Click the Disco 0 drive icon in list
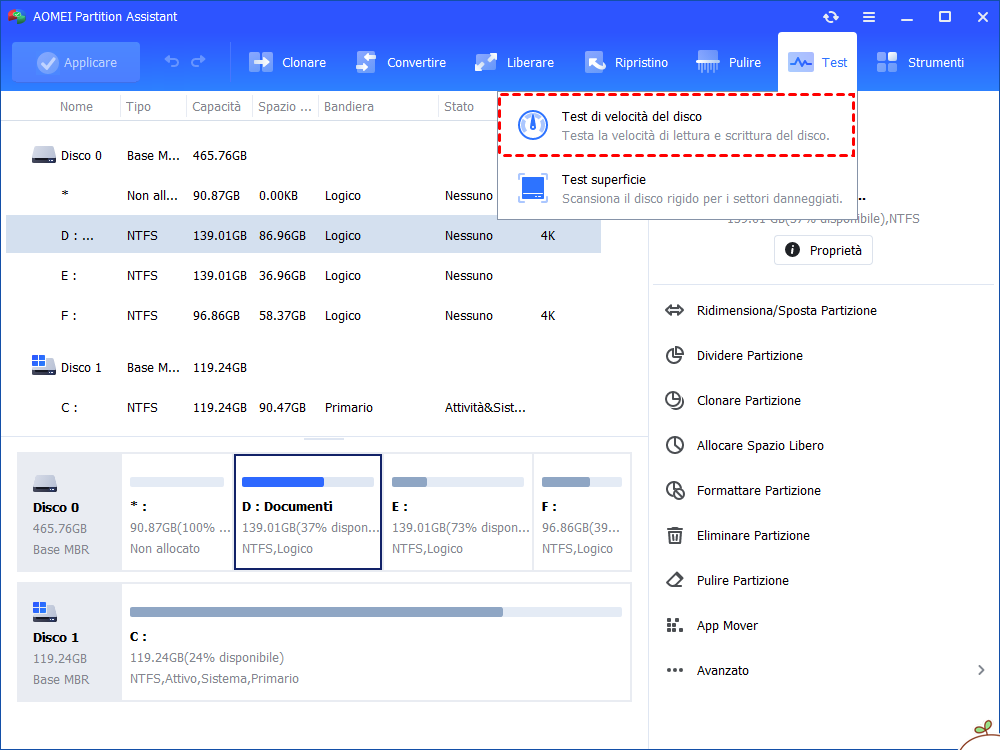The height and width of the screenshot is (750, 1000). click(44, 155)
